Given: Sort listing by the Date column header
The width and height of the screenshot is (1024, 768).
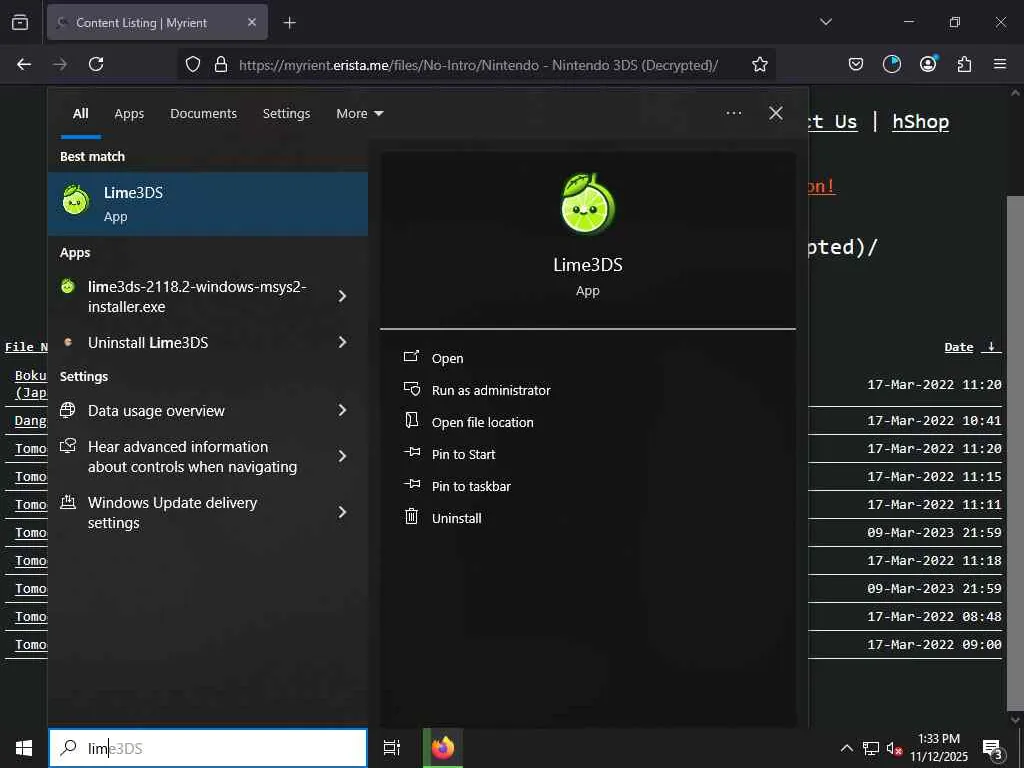Looking at the screenshot, I should pos(959,347).
